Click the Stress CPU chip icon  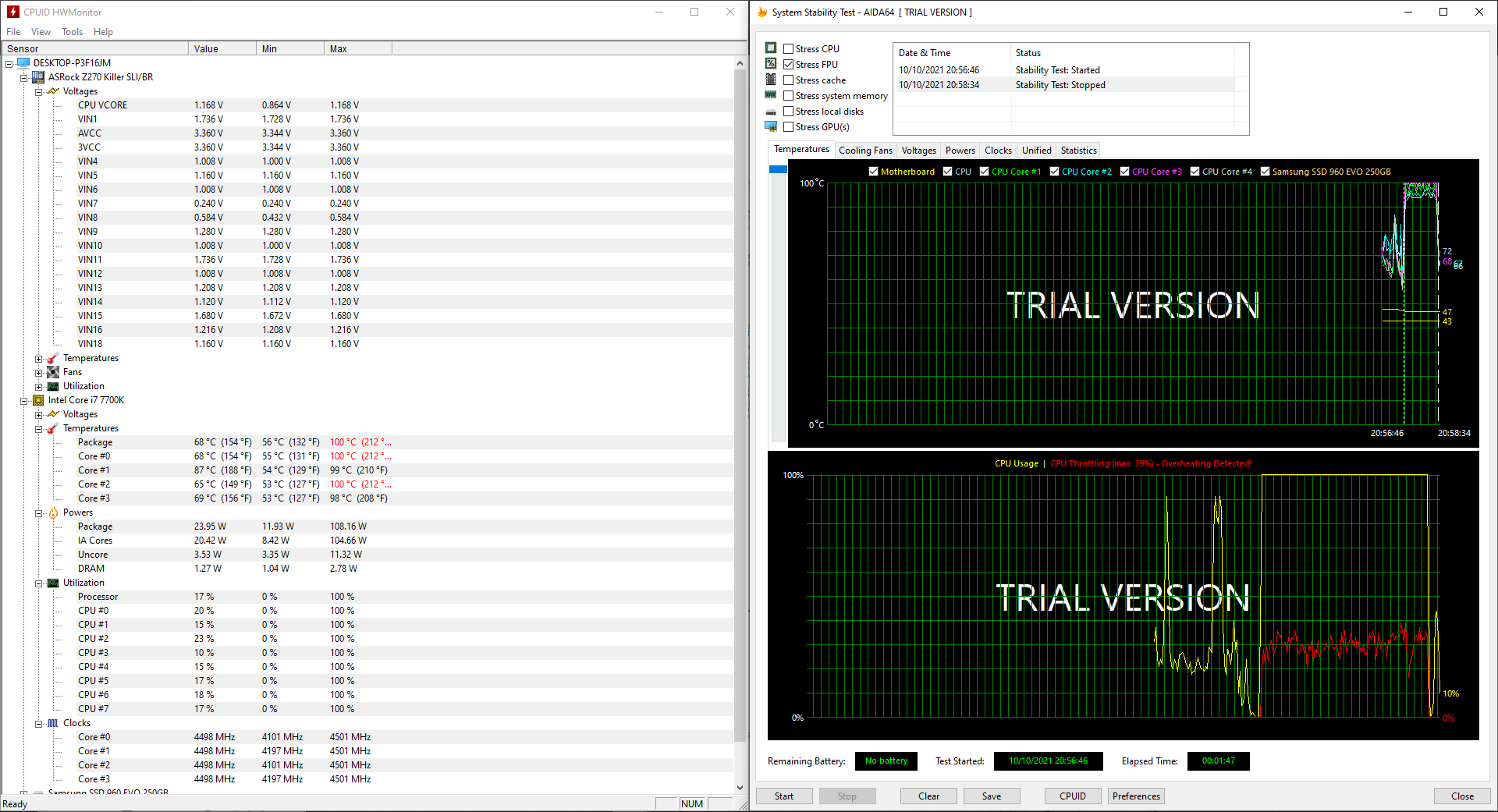click(x=771, y=48)
